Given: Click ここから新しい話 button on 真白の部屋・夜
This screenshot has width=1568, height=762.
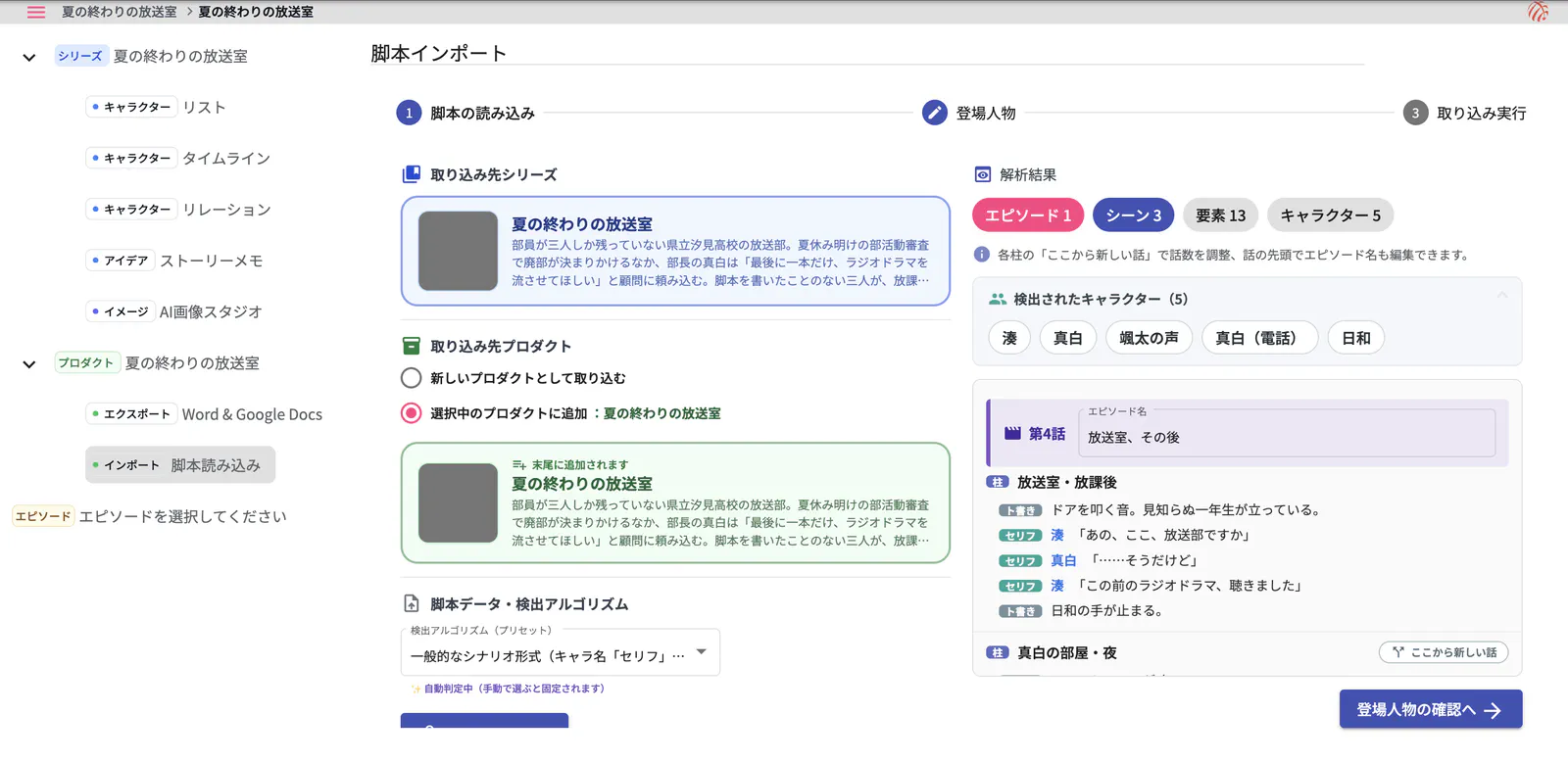Looking at the screenshot, I should pyautogui.click(x=1444, y=652).
